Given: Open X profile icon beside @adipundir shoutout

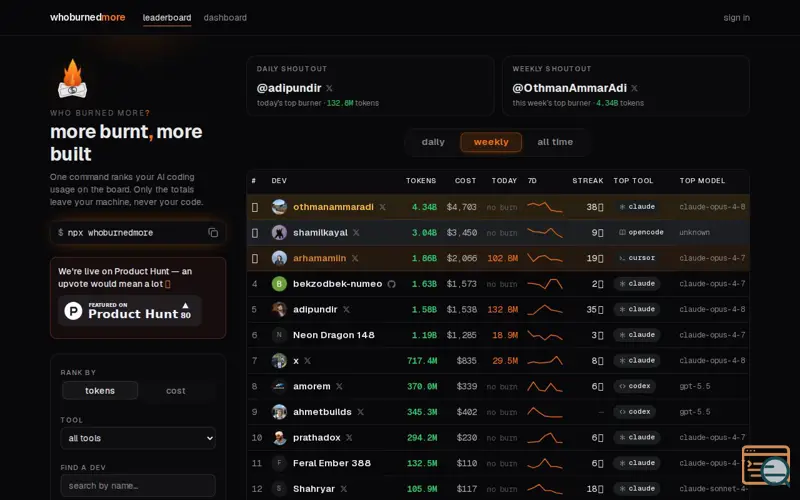Looking at the screenshot, I should click(x=329, y=88).
